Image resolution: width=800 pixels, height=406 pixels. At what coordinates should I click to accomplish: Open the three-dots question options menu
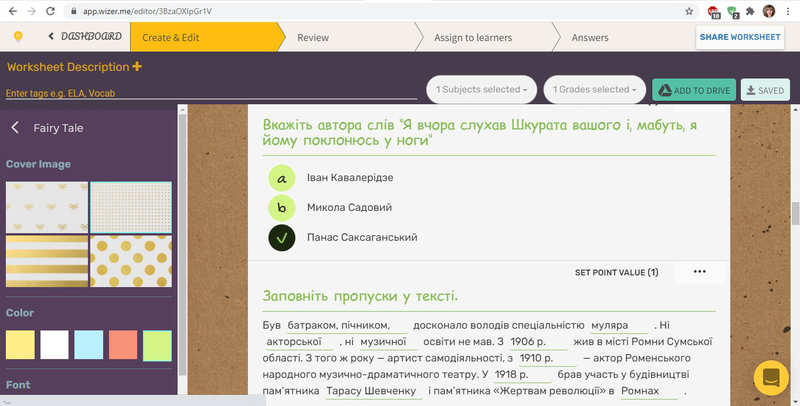click(699, 272)
